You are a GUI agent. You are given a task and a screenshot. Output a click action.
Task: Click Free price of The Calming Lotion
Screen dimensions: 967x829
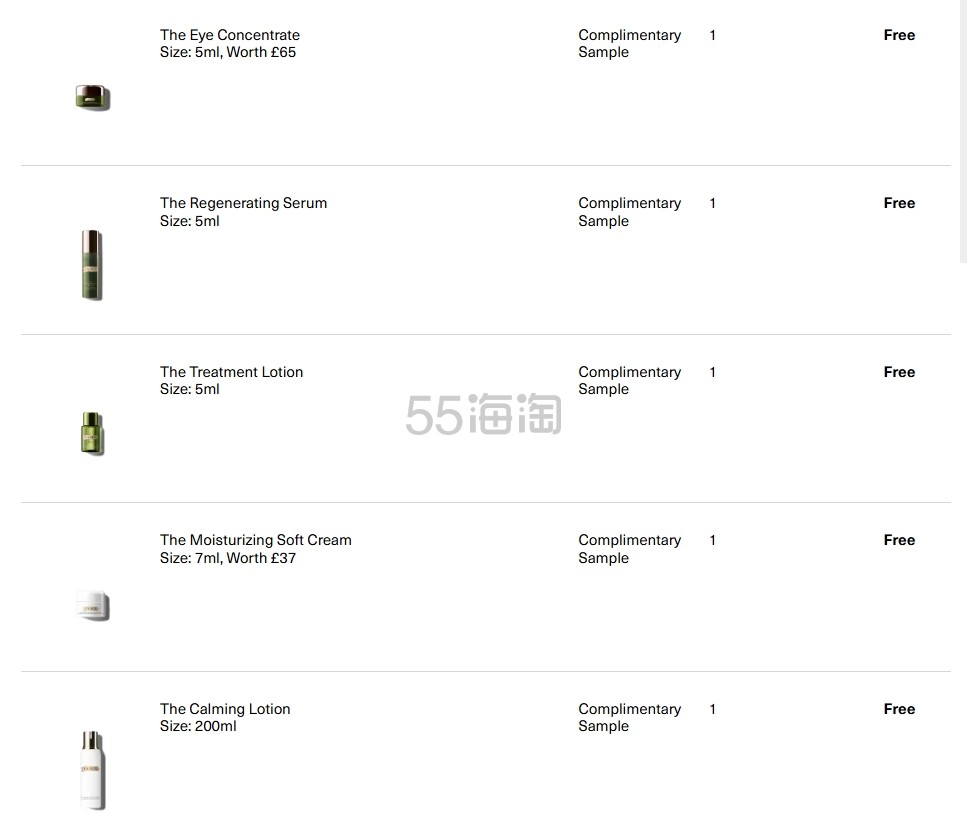pos(899,709)
